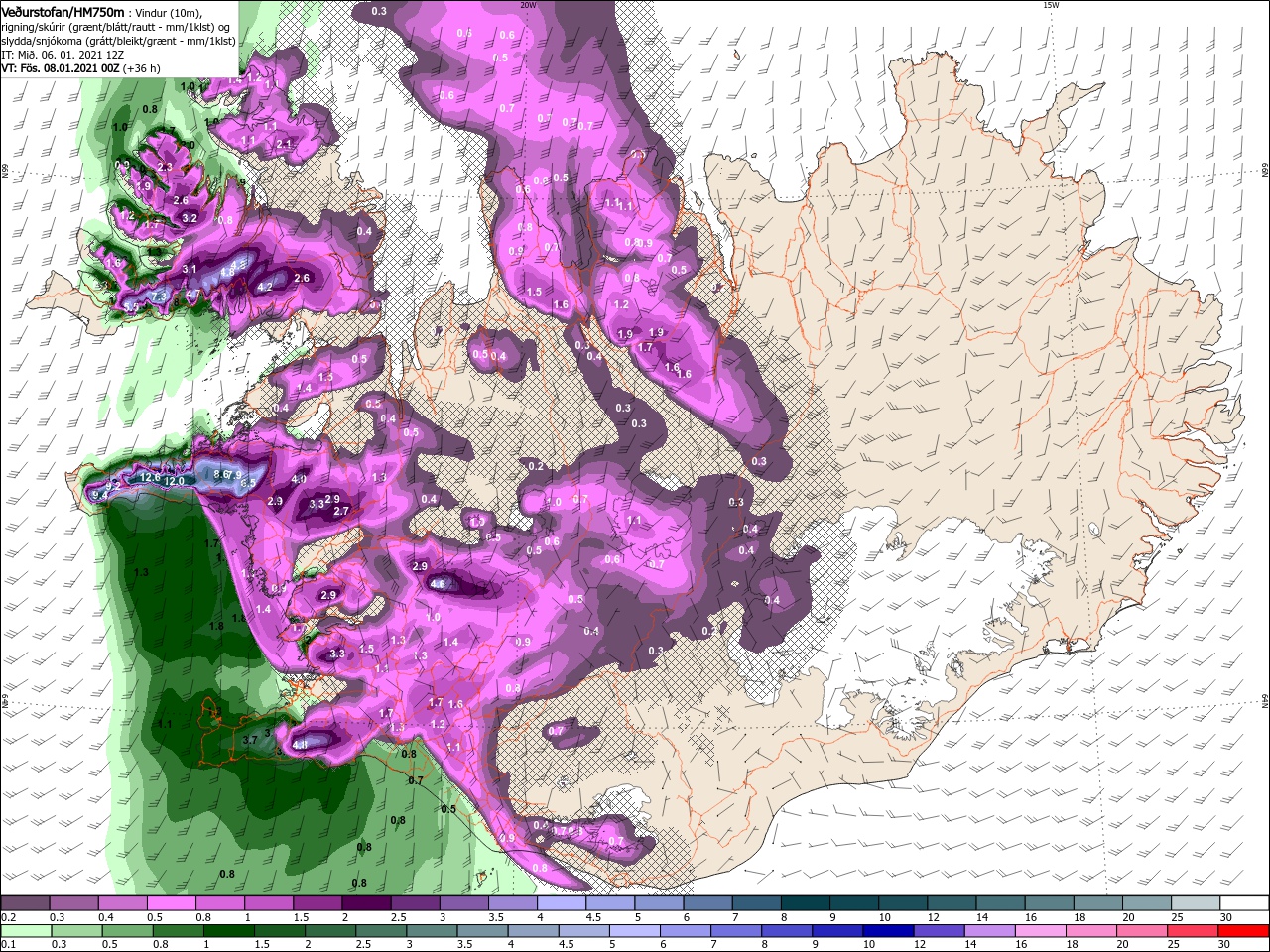Viewport: 1270px width, 952px height.
Task: Click the '(+36 h)' forecast offset text
Action: pyautogui.click(x=142, y=68)
